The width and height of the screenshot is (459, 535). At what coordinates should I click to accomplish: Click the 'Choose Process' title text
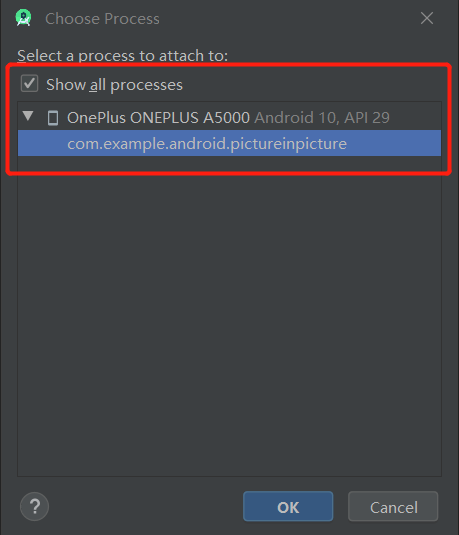click(x=102, y=19)
